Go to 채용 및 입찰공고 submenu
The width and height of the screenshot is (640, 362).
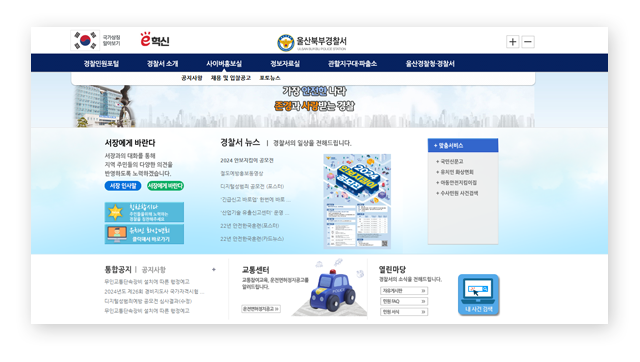231,78
